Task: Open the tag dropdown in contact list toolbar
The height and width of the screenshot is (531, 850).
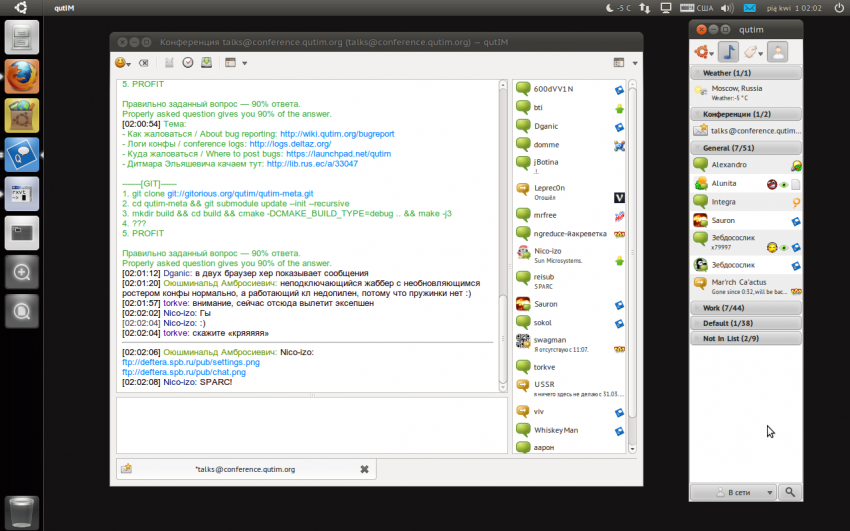Action: pyautogui.click(x=753, y=51)
